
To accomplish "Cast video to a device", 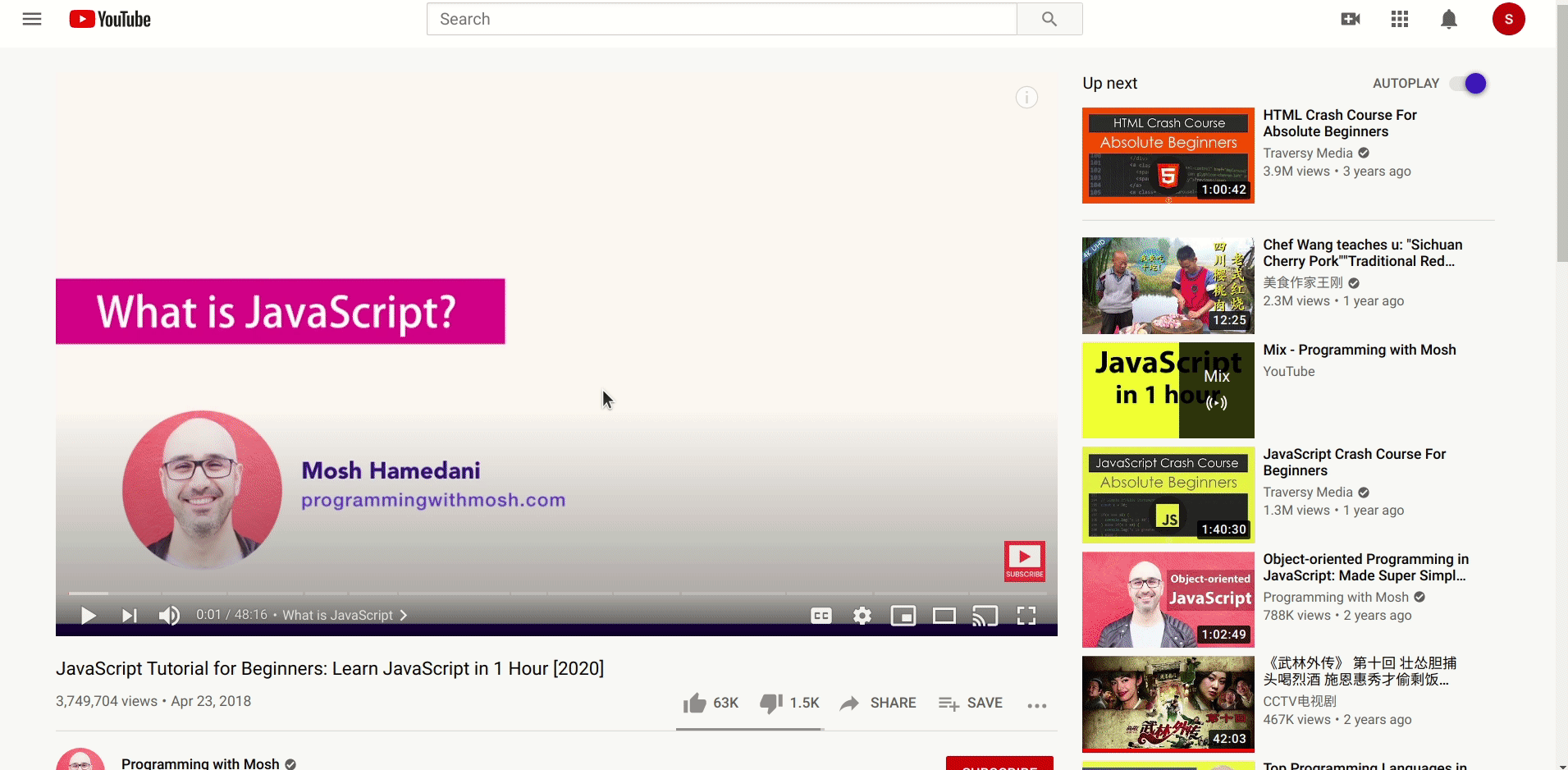I will (x=985, y=616).
